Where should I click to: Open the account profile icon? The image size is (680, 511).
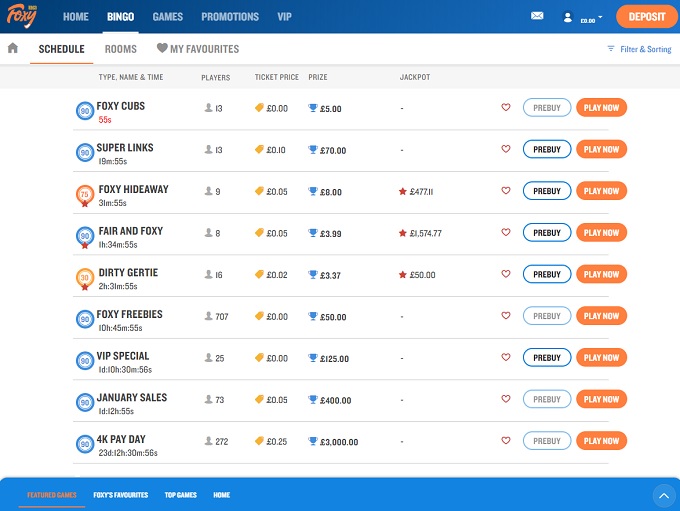[567, 17]
